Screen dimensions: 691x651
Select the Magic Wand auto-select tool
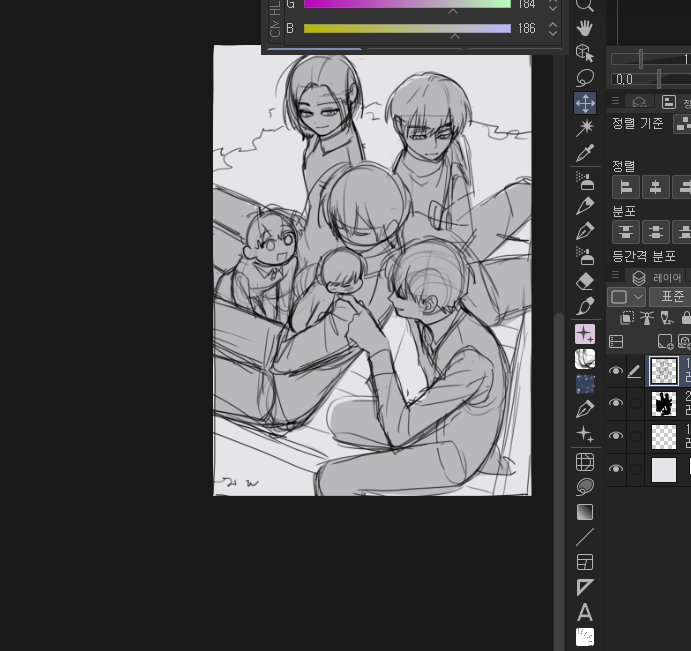pos(585,128)
